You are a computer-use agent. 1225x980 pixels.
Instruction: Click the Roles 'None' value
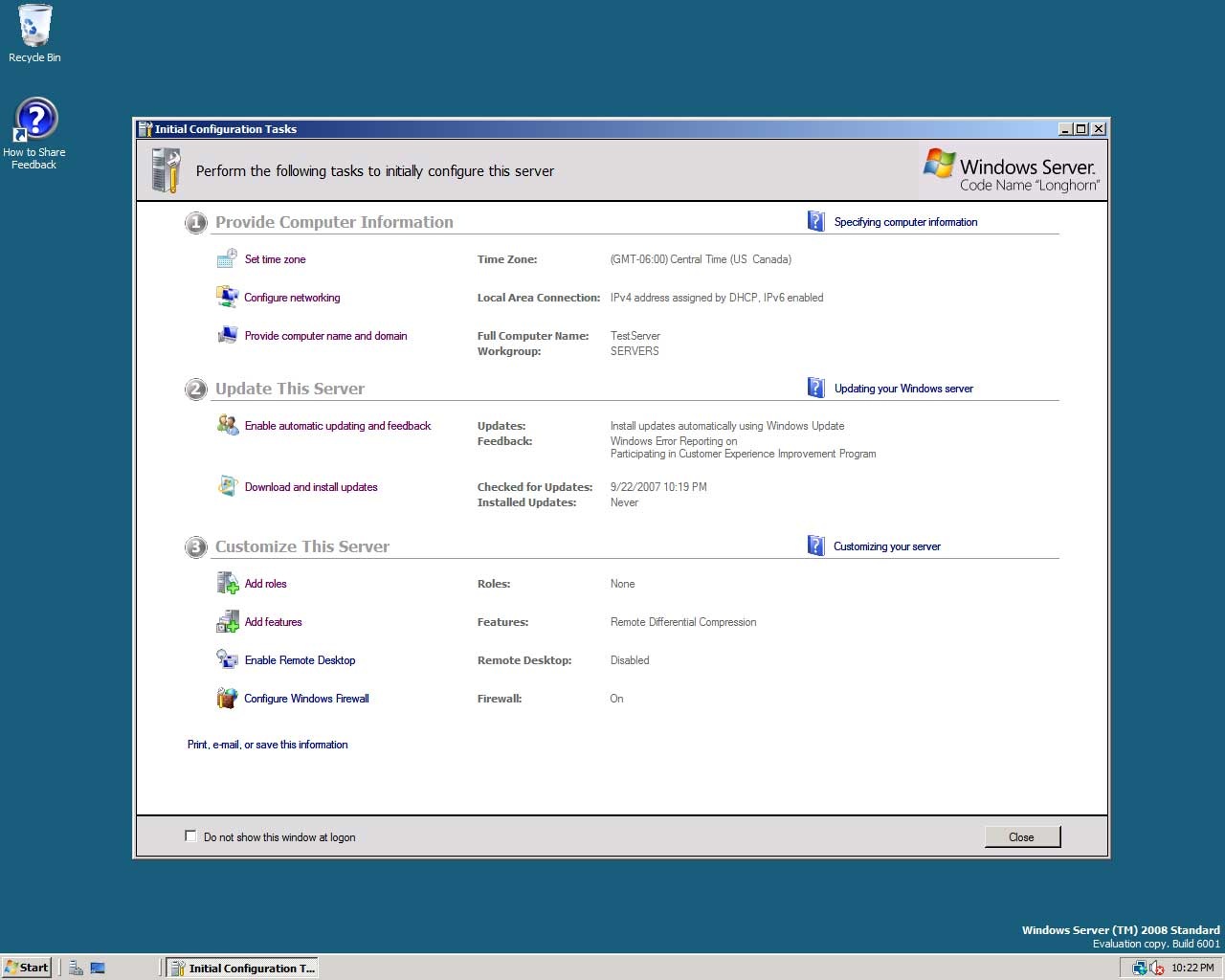(622, 584)
